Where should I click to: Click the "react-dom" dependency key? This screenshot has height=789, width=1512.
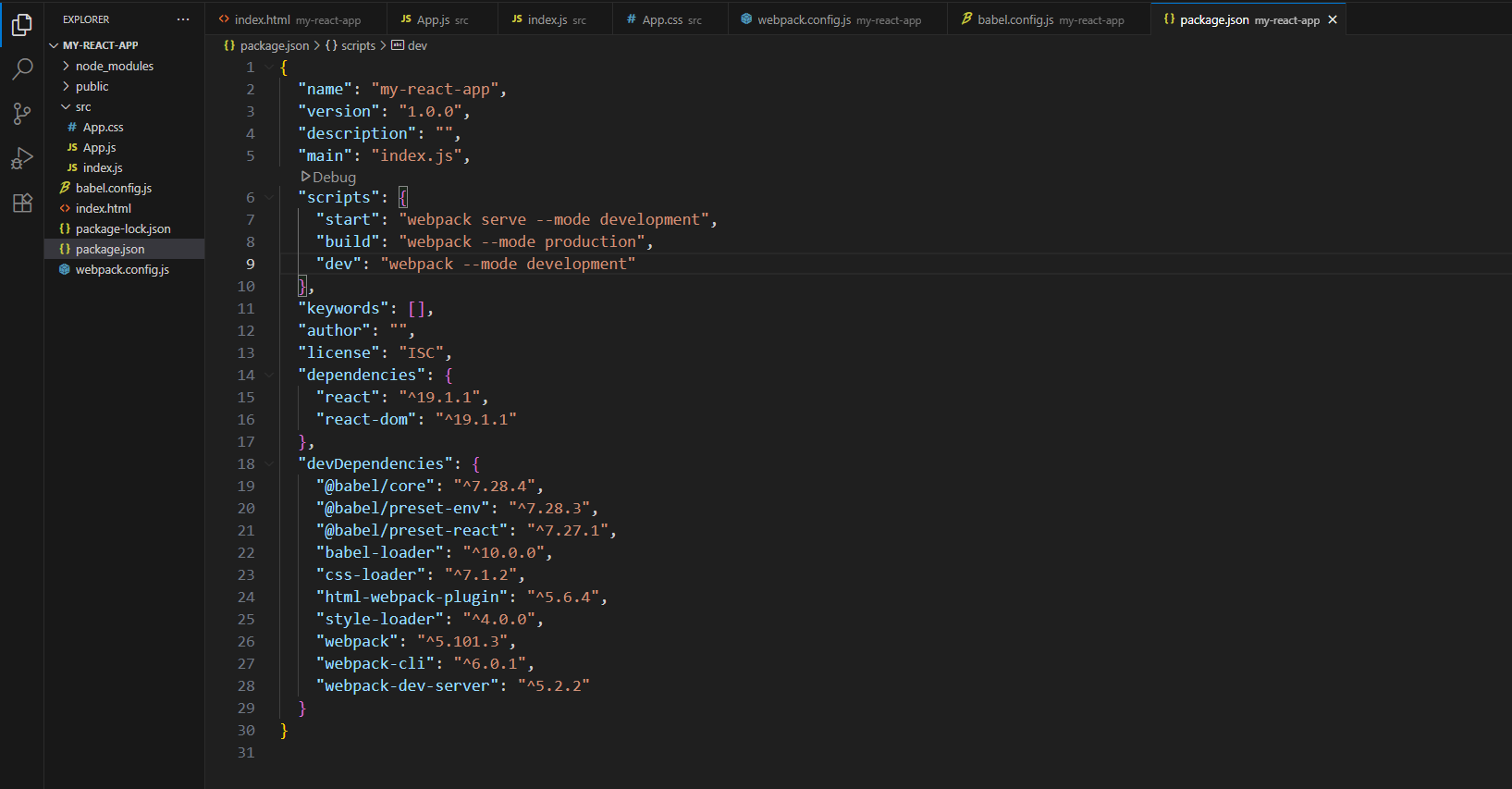(366, 419)
